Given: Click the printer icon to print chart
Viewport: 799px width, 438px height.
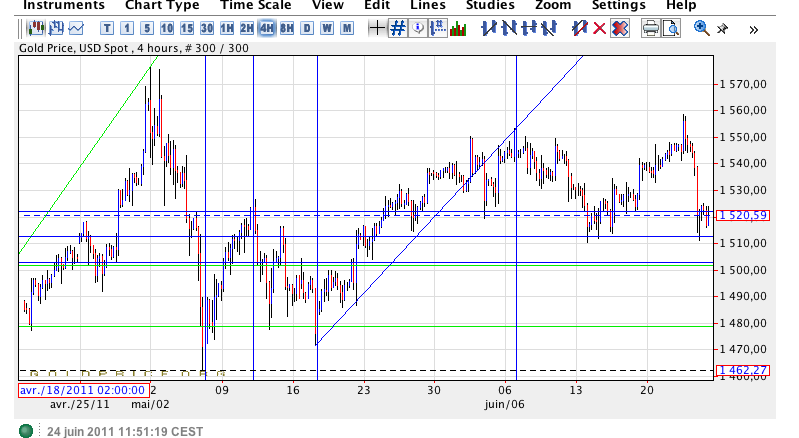Looking at the screenshot, I should [x=650, y=28].
